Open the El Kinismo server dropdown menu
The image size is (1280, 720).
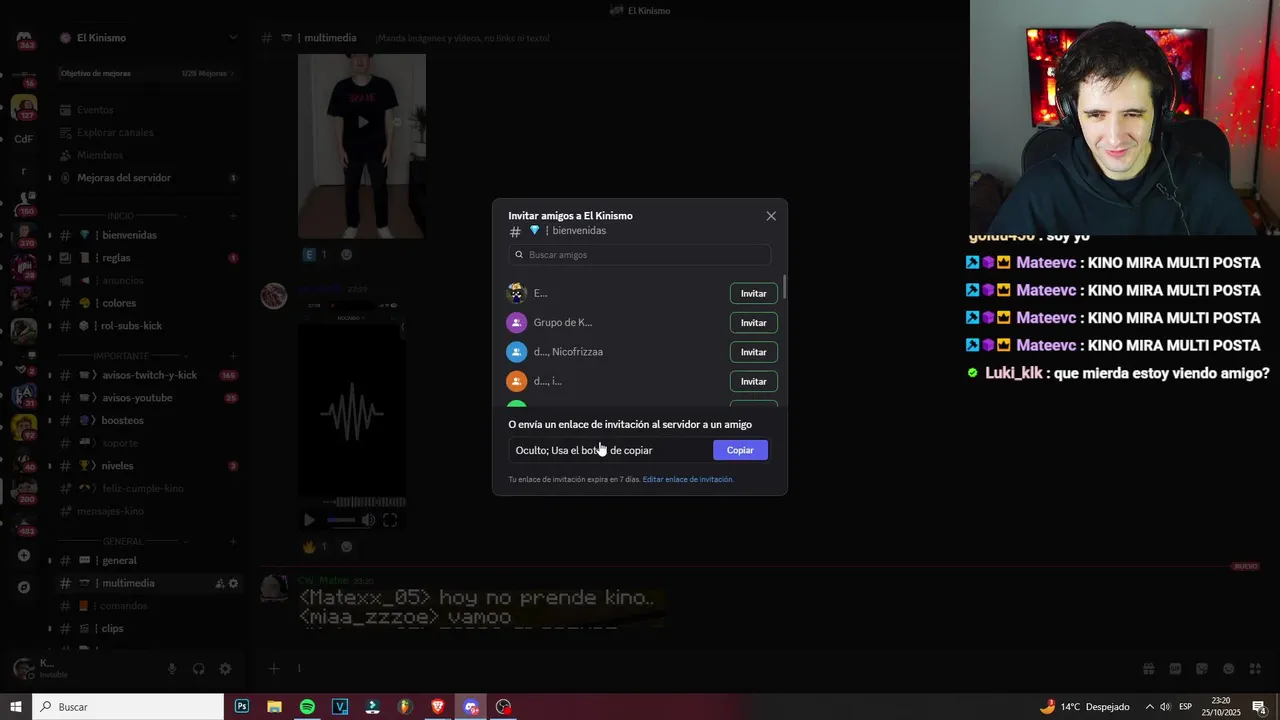[233, 38]
